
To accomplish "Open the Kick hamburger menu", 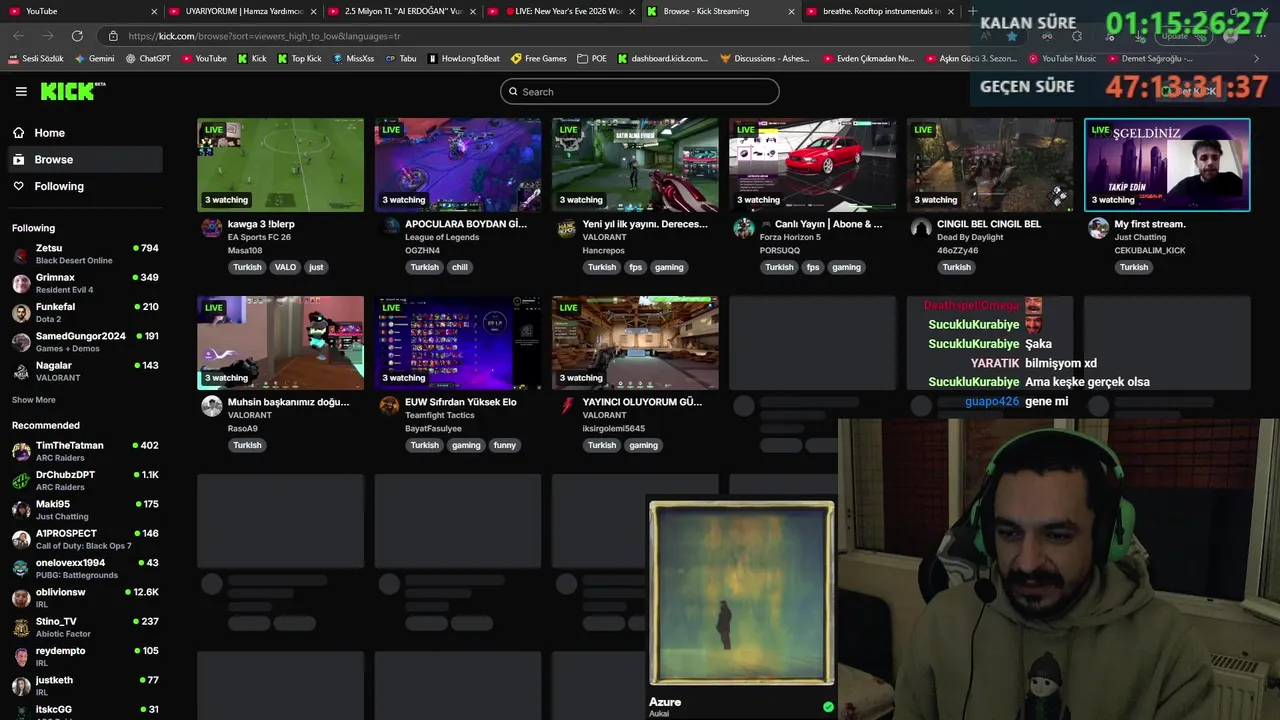I will pyautogui.click(x=21, y=91).
